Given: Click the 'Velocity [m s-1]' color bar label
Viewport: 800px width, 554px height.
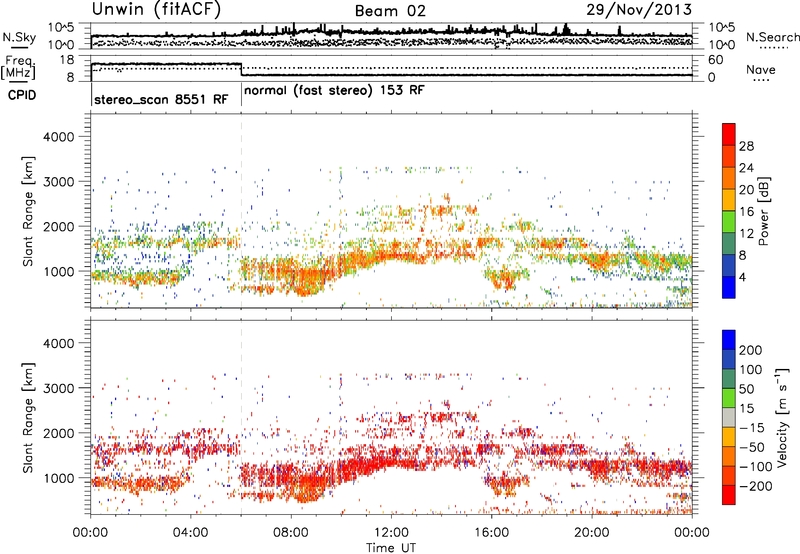Looking at the screenshot, I should coord(781,416).
